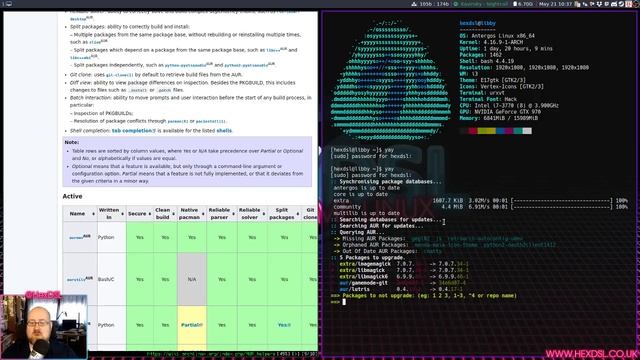
Task: Click the aur/lutris line in terminal
Action: (402, 289)
